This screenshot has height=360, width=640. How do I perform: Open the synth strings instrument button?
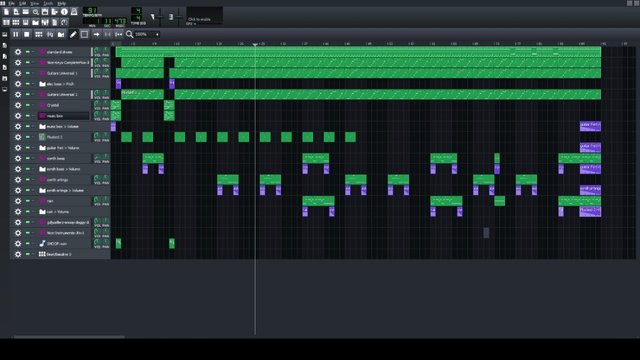click(64, 180)
